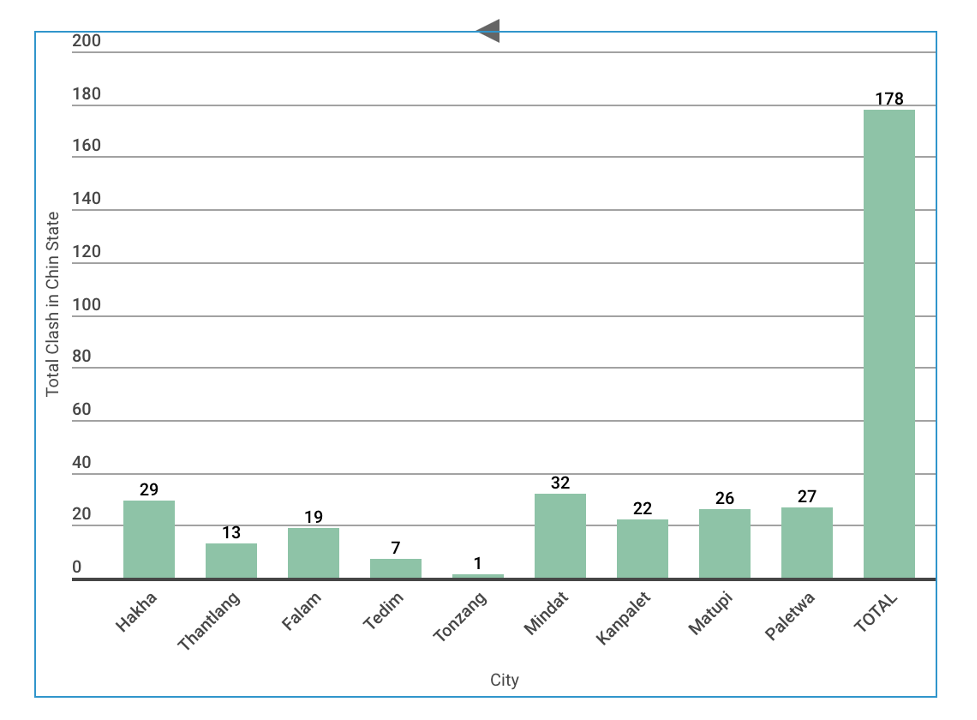Screen dimensions: 977x720
Task: Select the Total Clash in Chin State title
Action: pos(53,303)
